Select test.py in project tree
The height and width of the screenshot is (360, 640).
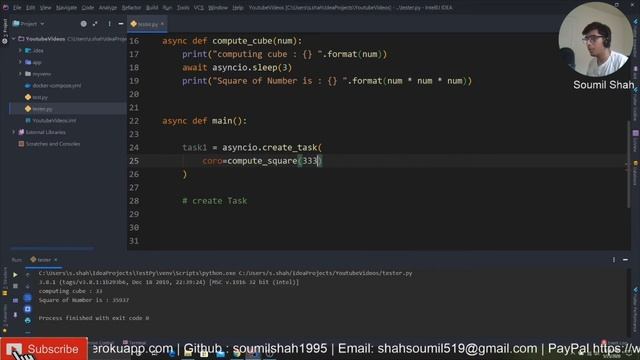coord(40,97)
